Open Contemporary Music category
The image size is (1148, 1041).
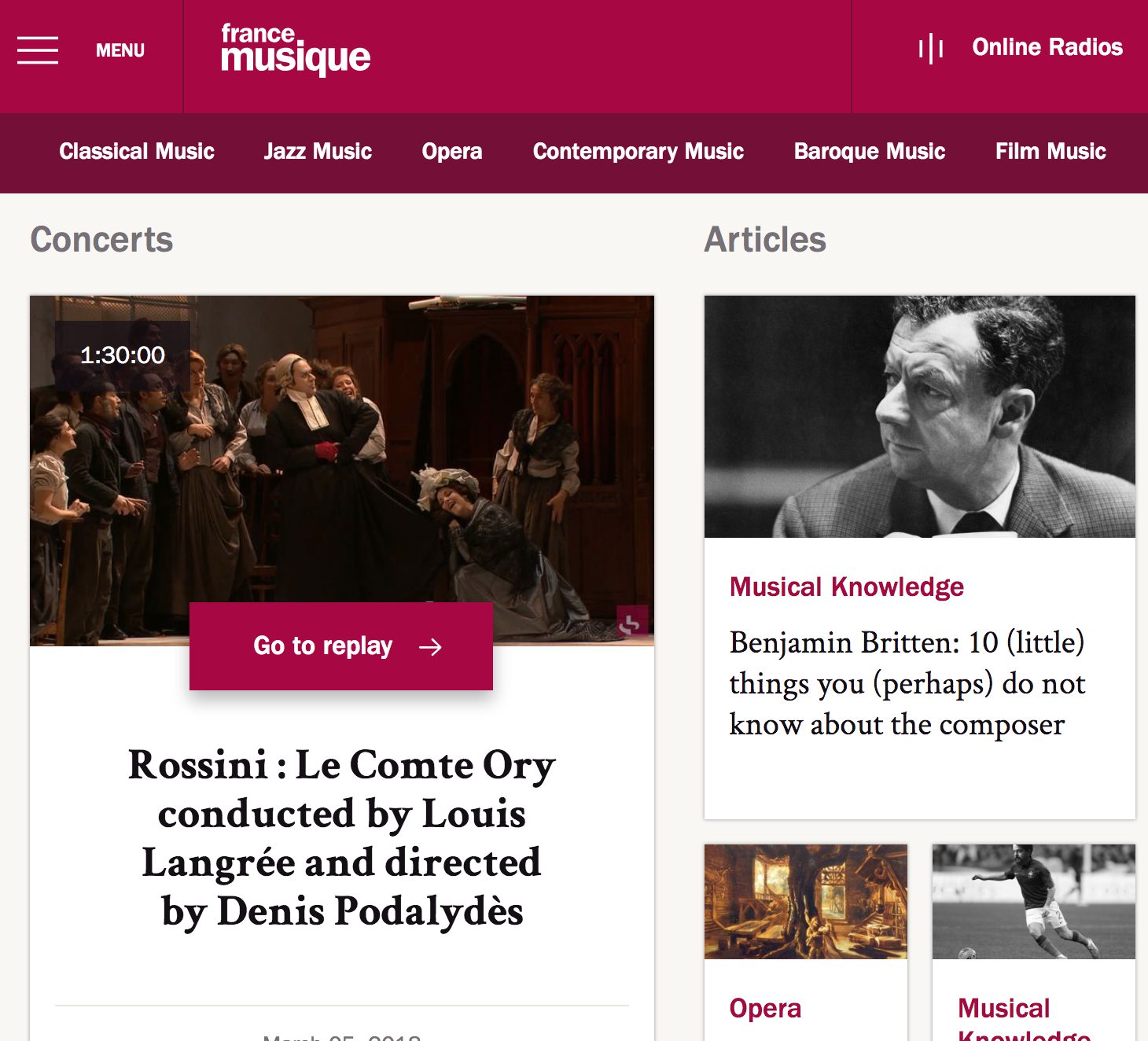[x=638, y=152]
